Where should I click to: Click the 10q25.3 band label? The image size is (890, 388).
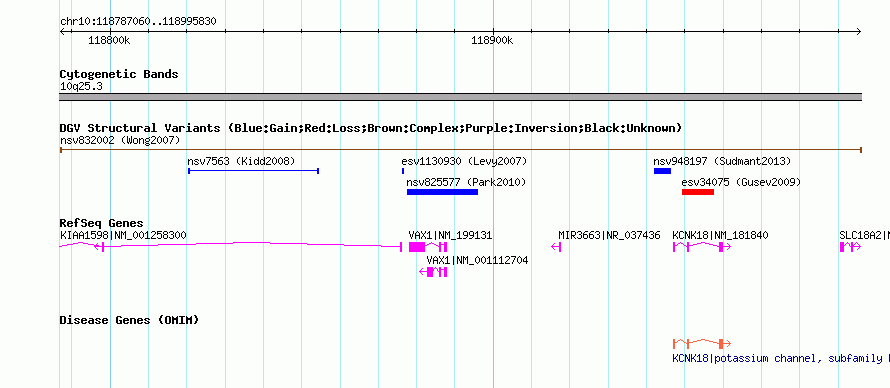[81, 87]
